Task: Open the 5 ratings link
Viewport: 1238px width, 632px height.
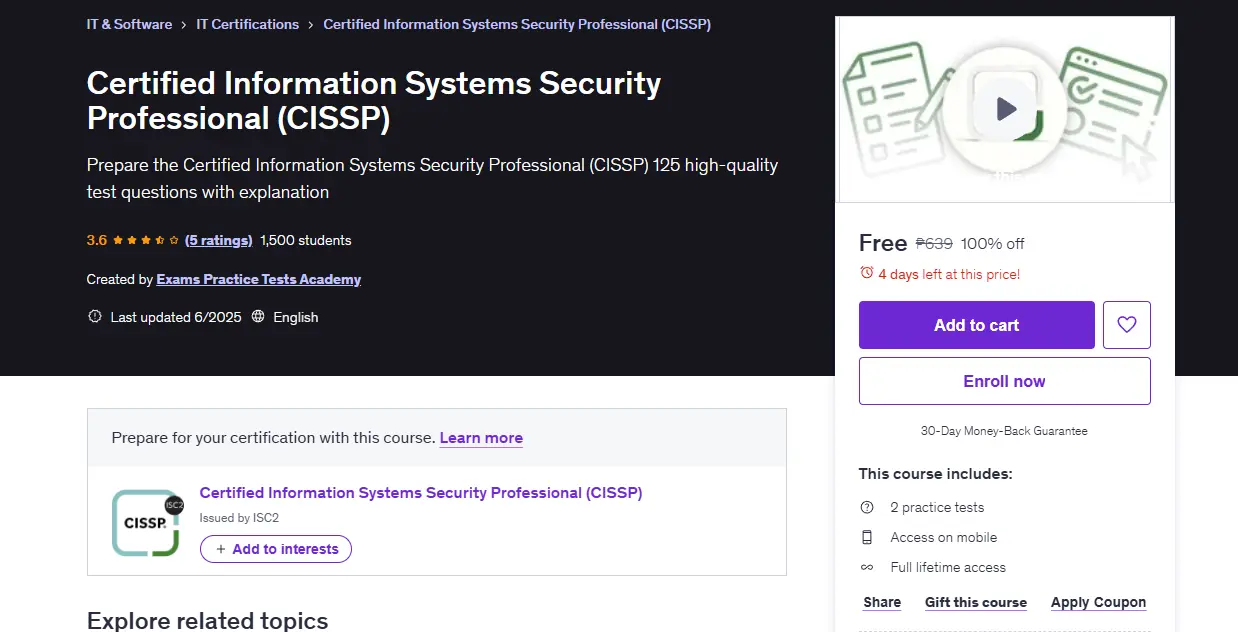Action: [x=218, y=240]
